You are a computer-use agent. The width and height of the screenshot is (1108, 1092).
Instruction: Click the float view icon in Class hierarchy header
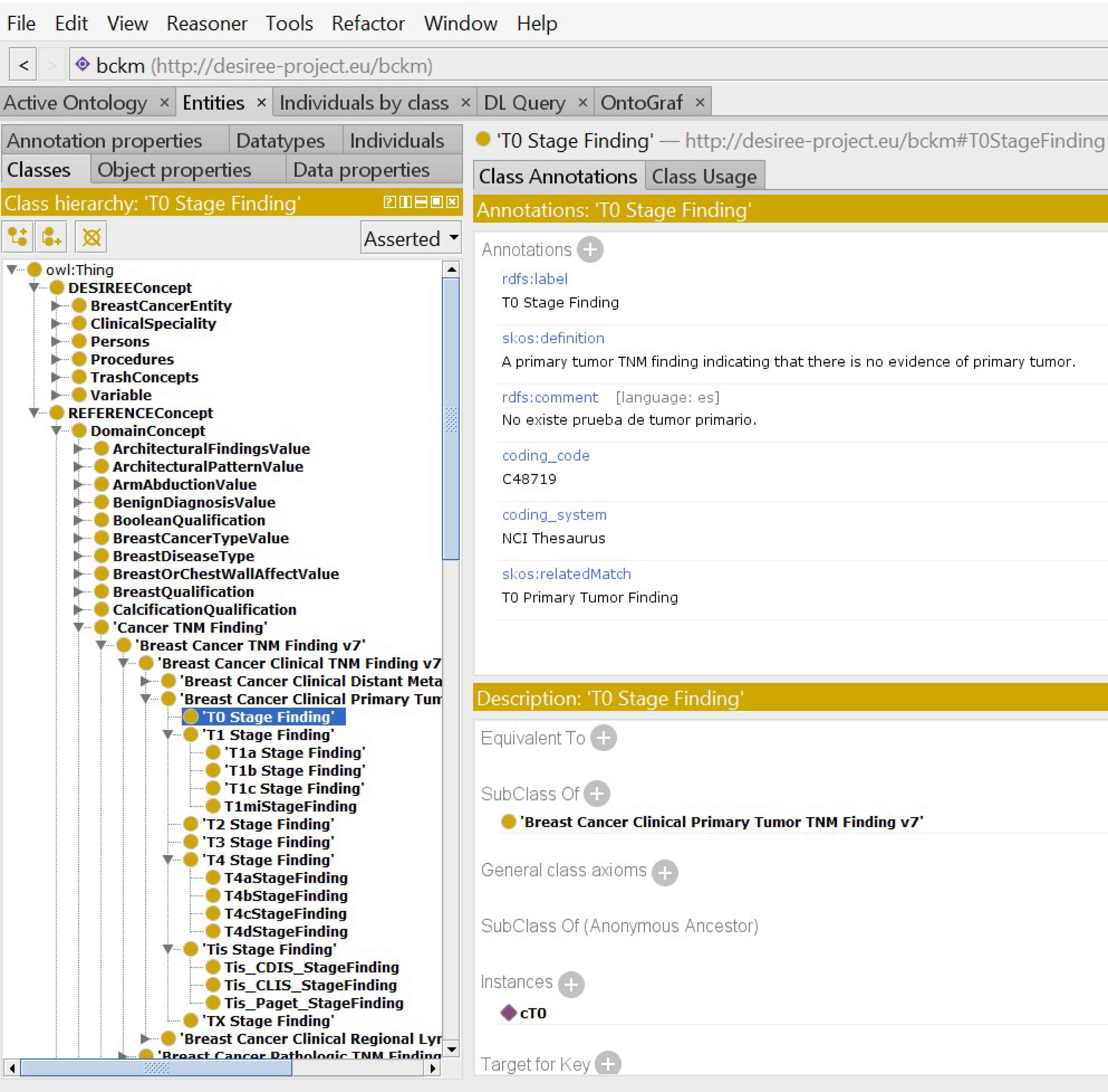click(x=436, y=202)
